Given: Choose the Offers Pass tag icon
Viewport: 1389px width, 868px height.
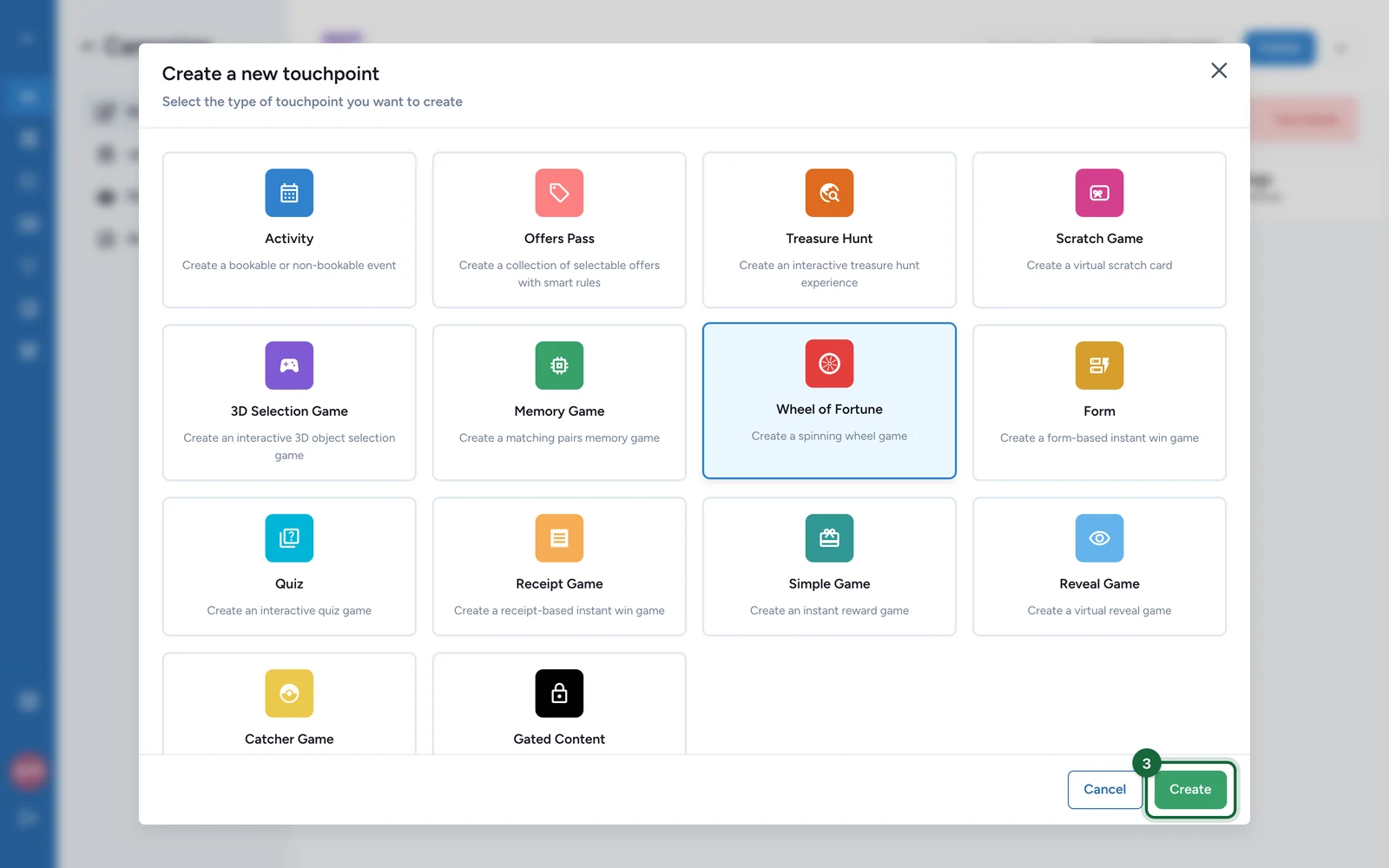Looking at the screenshot, I should [x=559, y=193].
